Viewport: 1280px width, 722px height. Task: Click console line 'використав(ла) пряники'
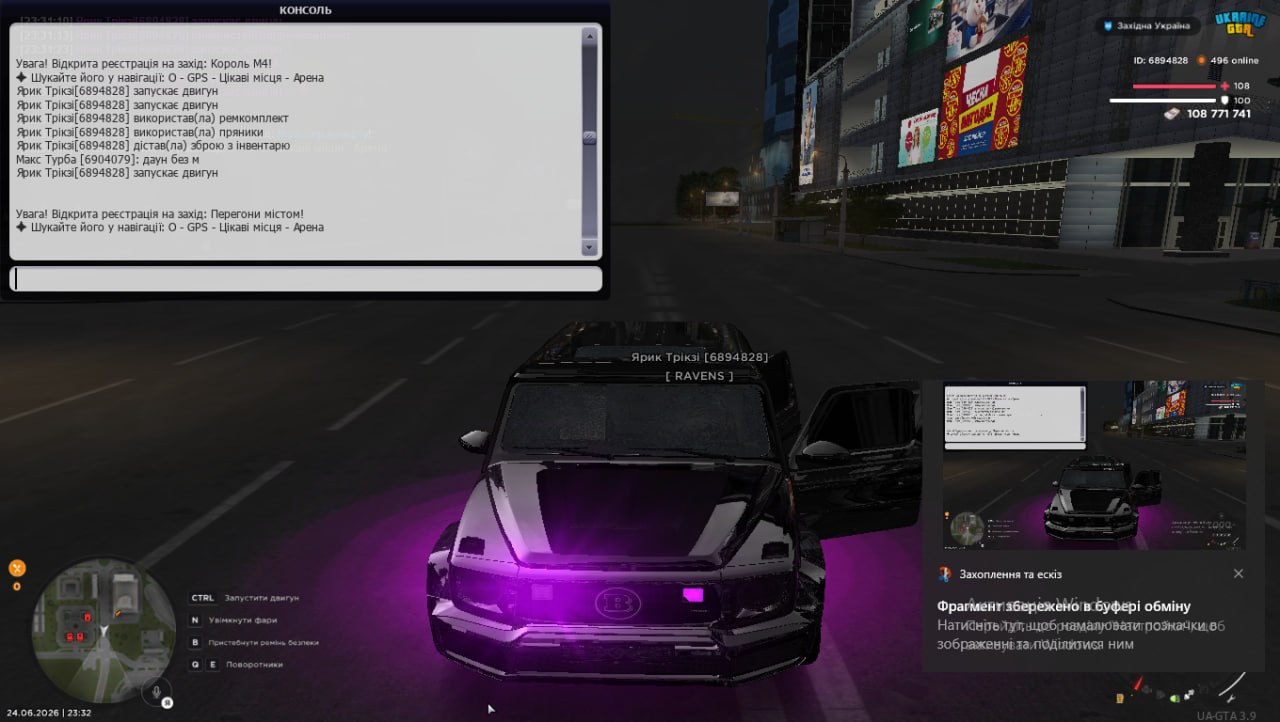[140, 132]
